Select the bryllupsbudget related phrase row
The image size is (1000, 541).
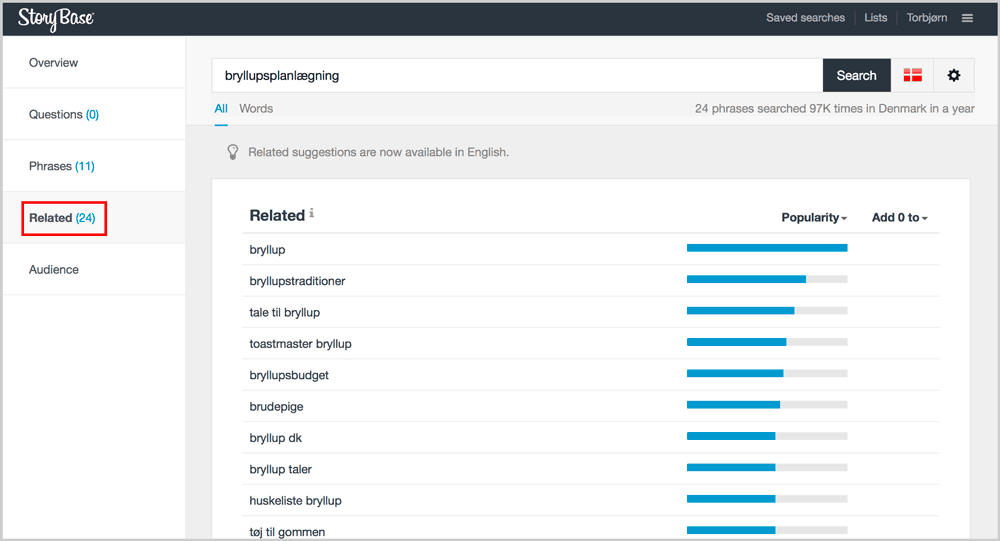[591, 375]
